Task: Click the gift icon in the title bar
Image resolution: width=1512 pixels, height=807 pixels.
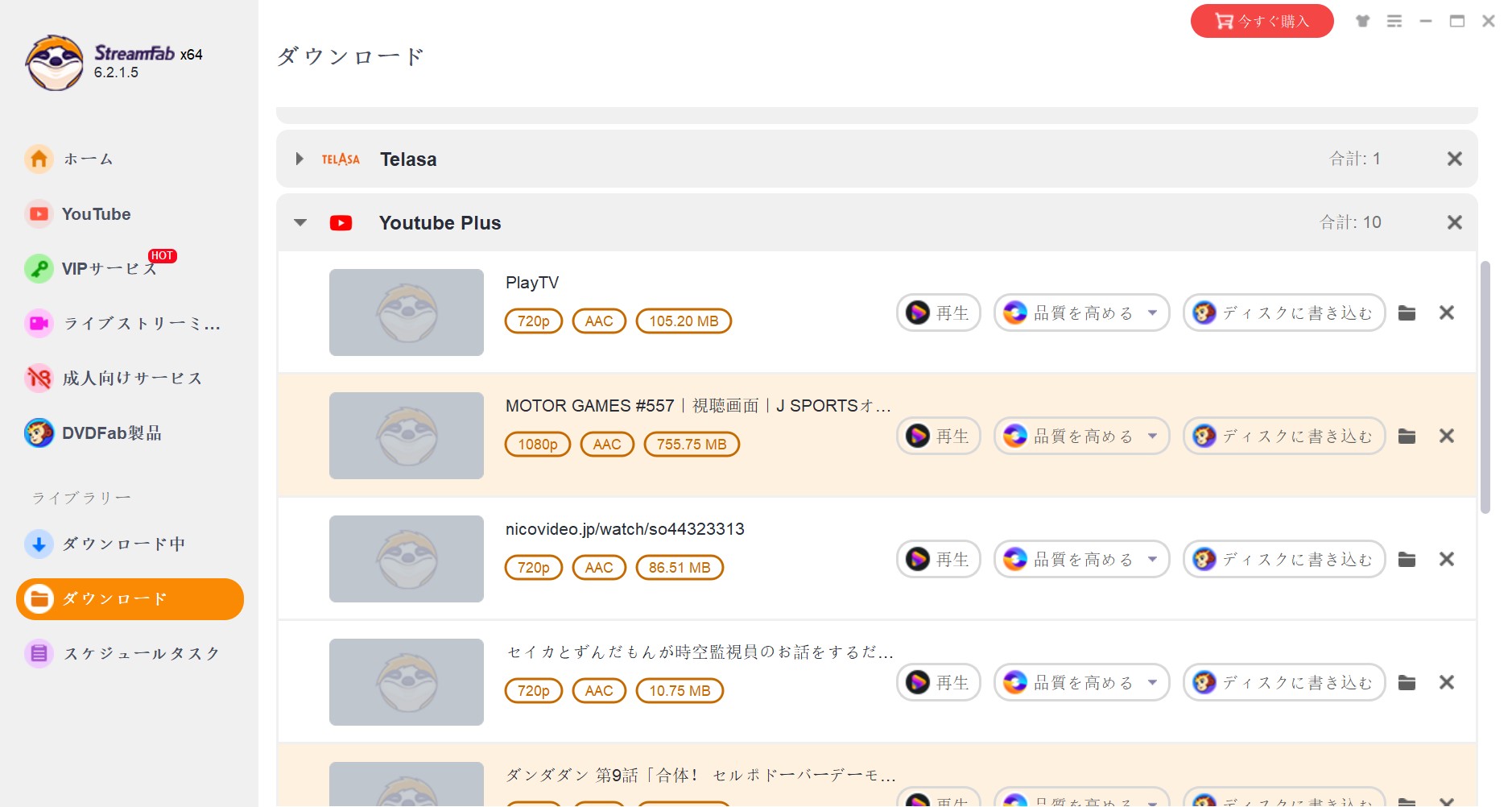Action: [1362, 21]
